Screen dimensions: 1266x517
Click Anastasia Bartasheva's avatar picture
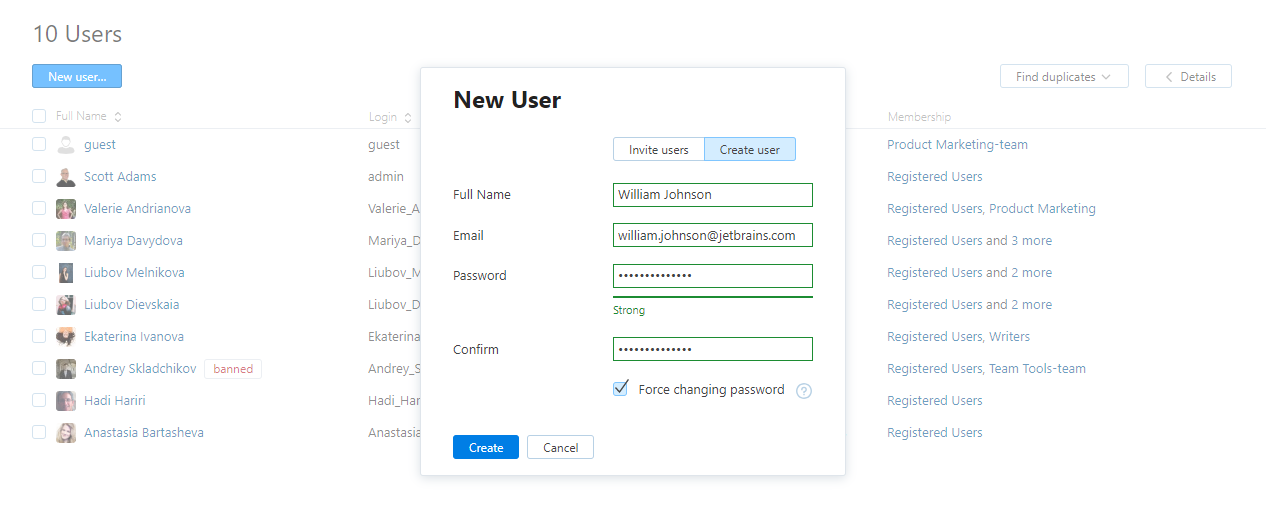[x=66, y=433]
